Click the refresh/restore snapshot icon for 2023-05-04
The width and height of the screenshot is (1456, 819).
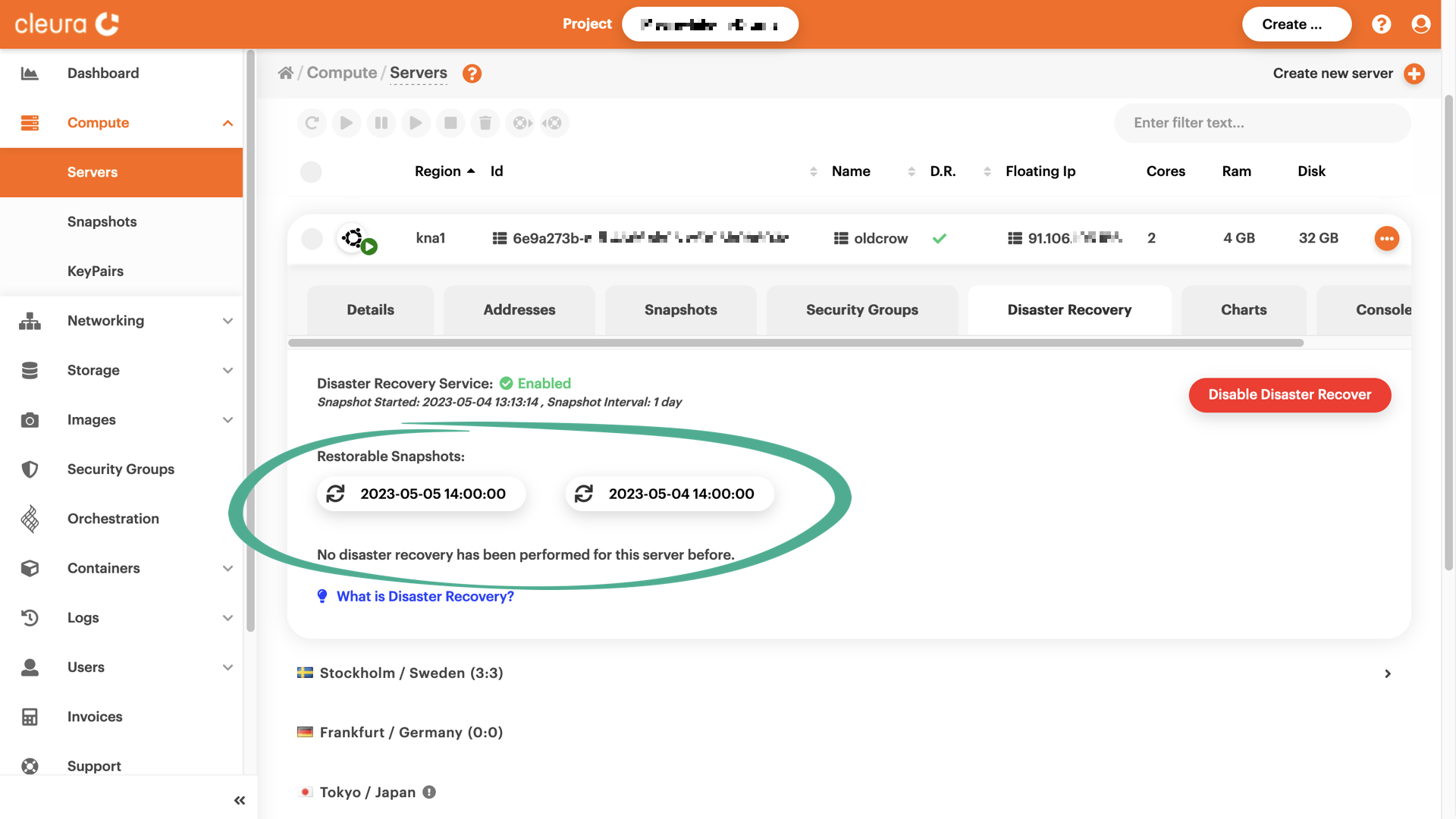click(584, 493)
